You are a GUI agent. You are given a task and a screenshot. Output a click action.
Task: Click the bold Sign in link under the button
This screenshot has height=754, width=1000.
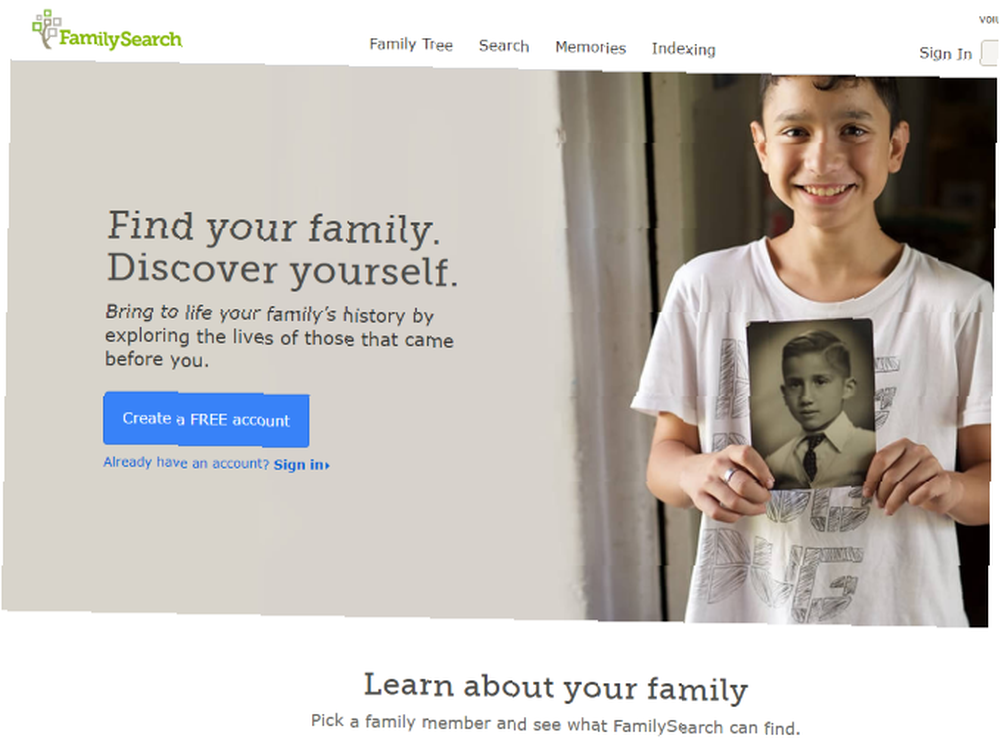298,465
